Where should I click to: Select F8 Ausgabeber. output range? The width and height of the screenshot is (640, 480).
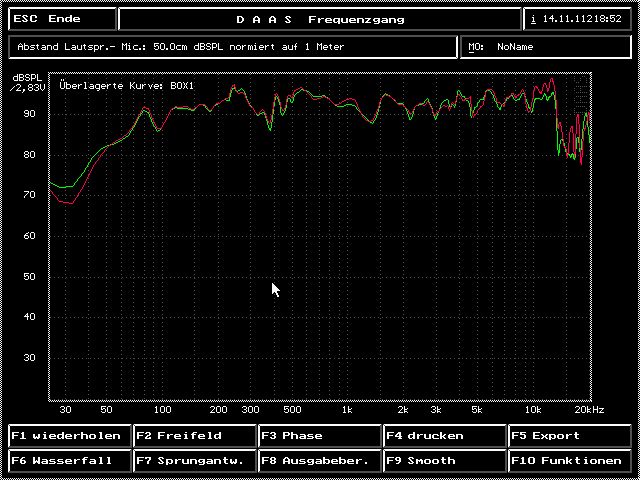[x=319, y=461]
